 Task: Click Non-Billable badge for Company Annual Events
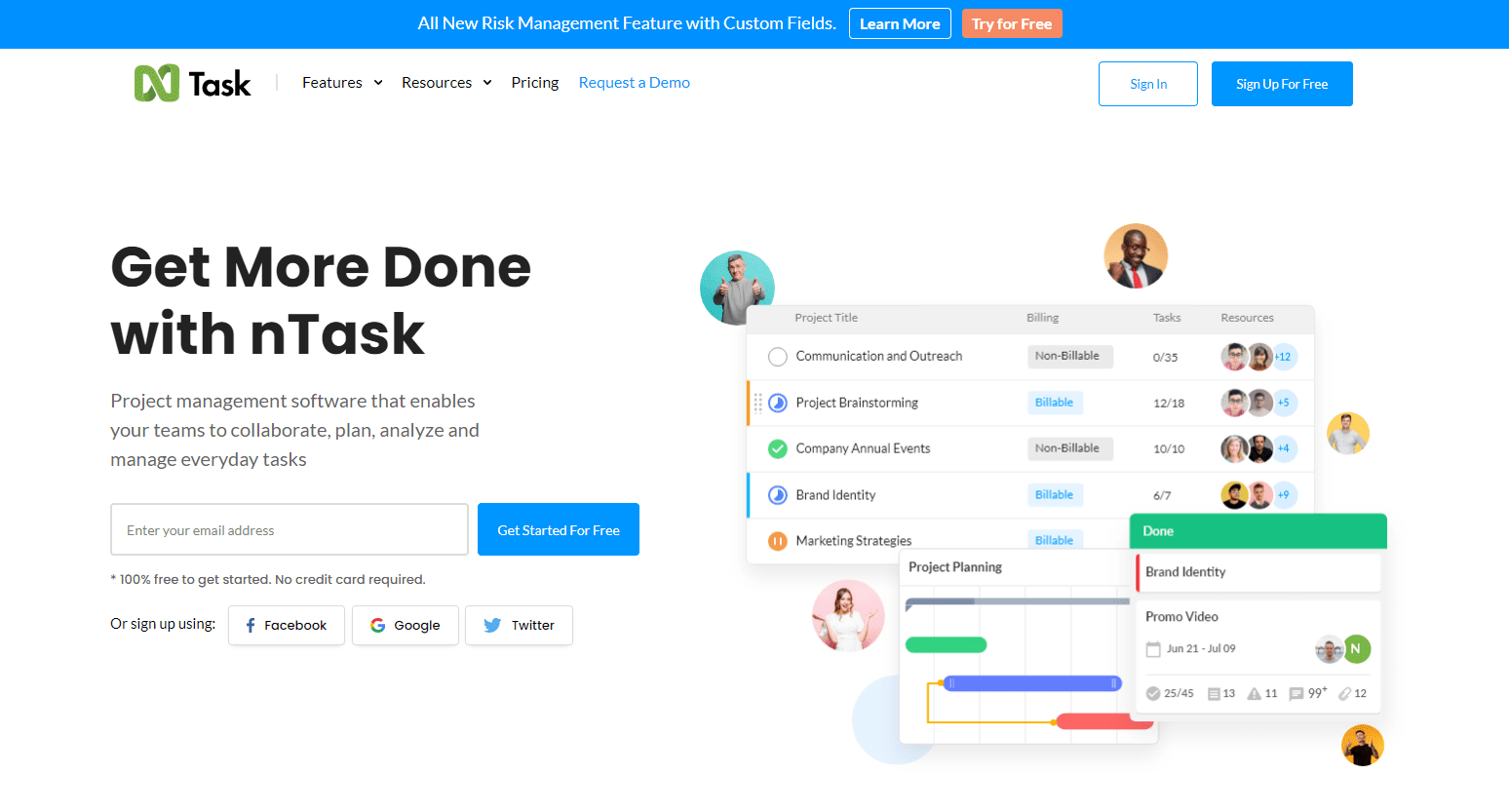pyautogui.click(x=1069, y=448)
